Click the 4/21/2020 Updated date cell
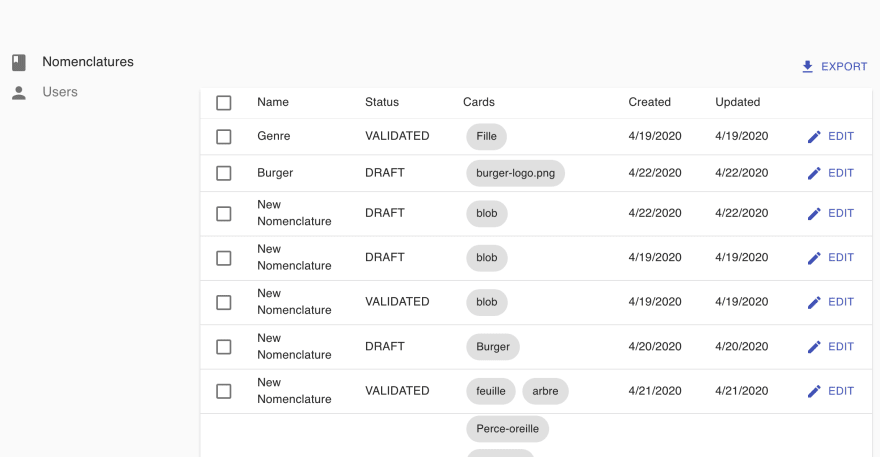Screen dimensions: 880x457 point(741,391)
